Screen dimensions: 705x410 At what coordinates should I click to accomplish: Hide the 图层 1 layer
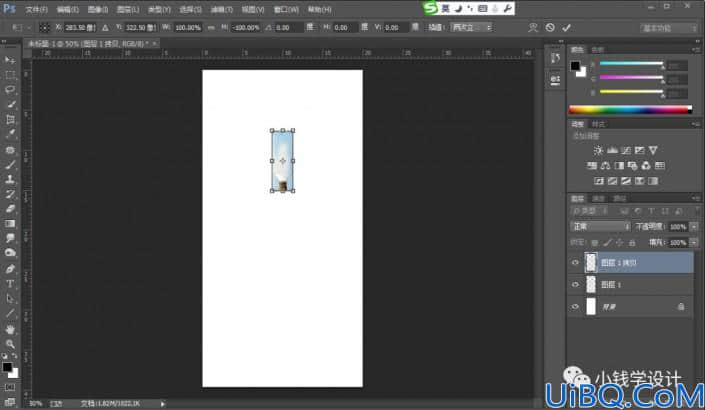click(x=575, y=285)
